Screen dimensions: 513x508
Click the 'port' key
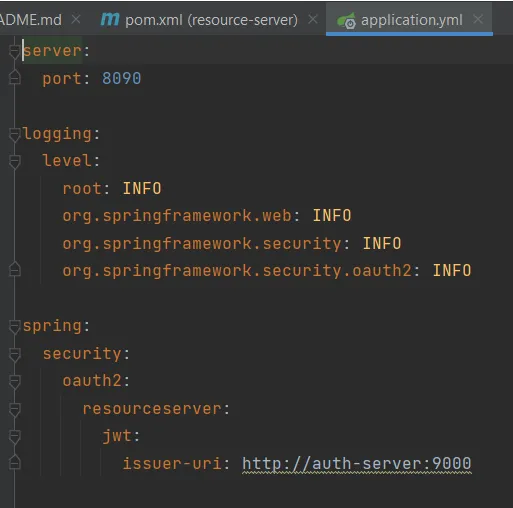62,79
